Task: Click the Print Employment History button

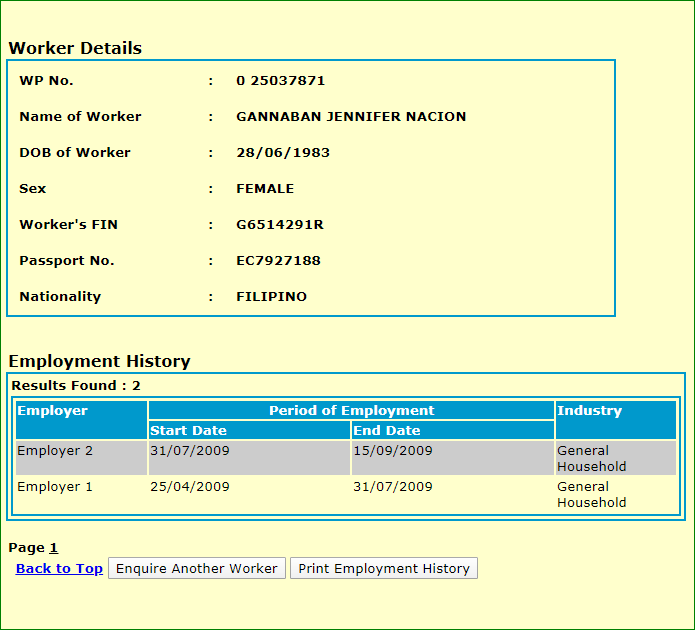Action: [384, 568]
